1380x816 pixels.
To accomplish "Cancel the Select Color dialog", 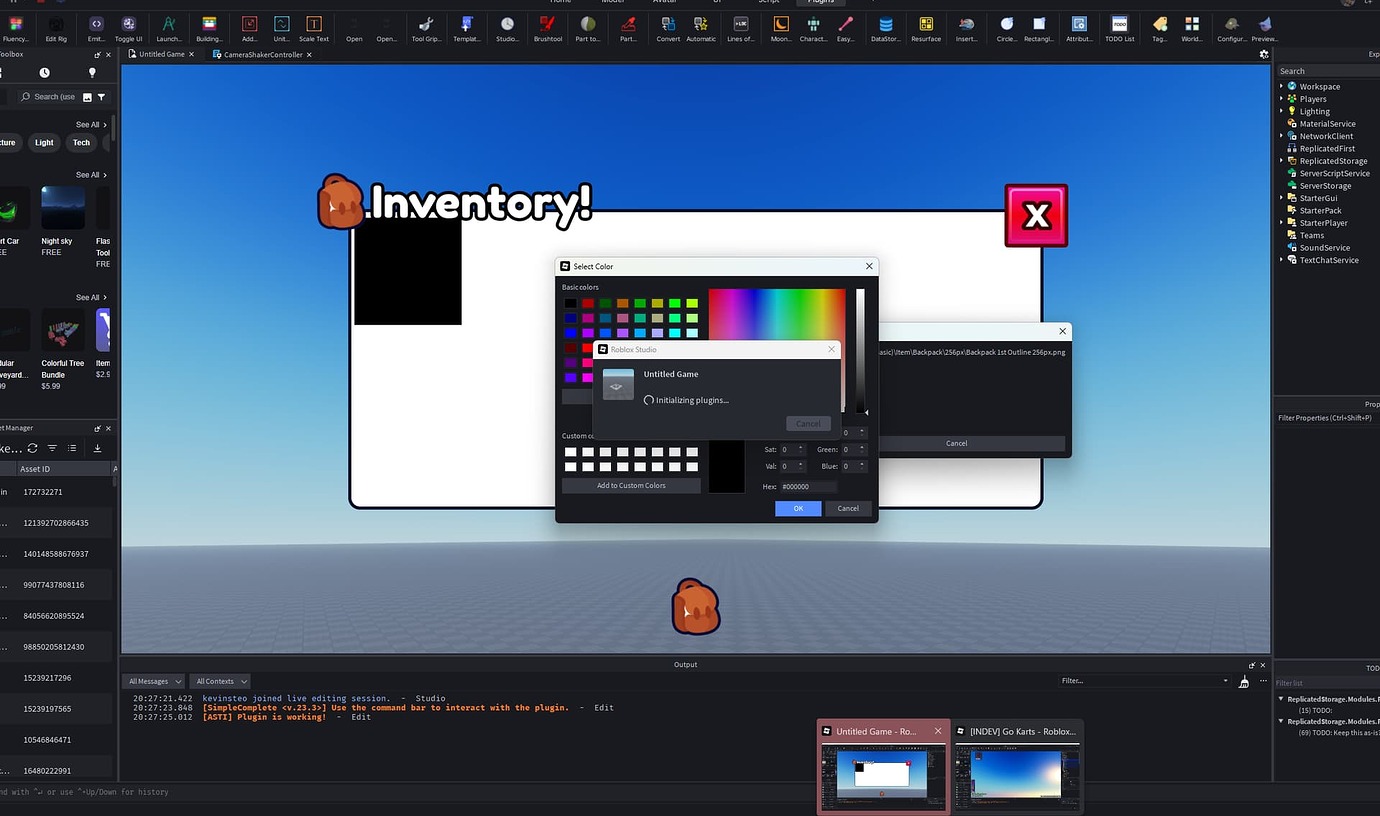I will [848, 508].
